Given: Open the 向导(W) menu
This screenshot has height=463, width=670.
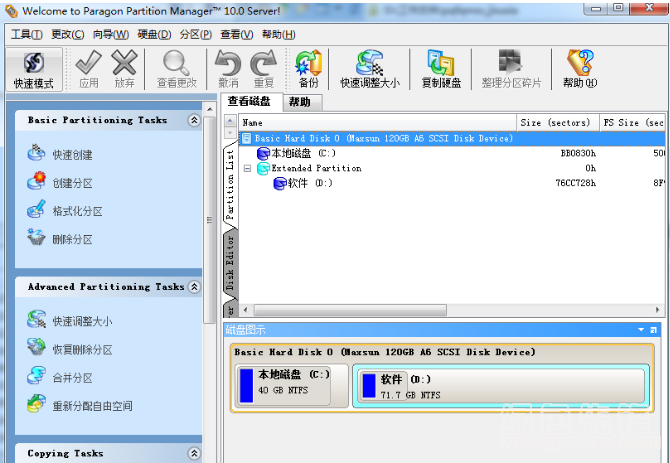Looking at the screenshot, I should click(111, 35).
